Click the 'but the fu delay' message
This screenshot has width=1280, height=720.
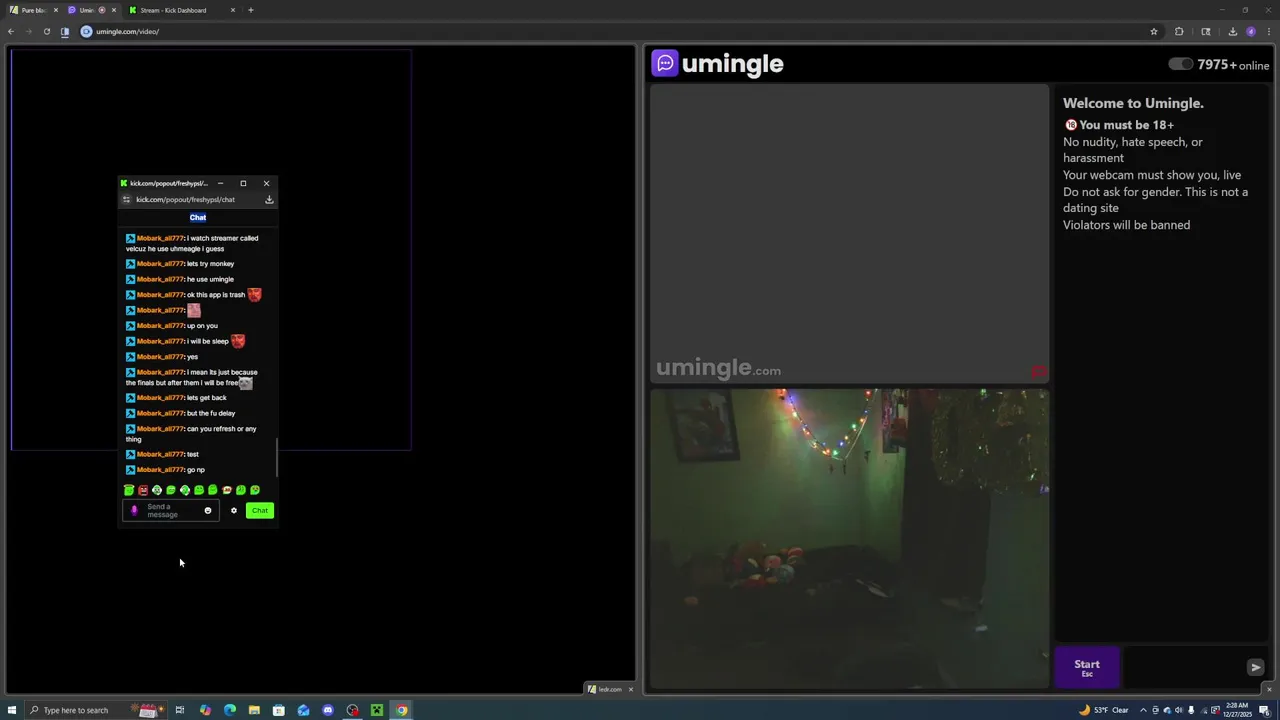click(181, 413)
